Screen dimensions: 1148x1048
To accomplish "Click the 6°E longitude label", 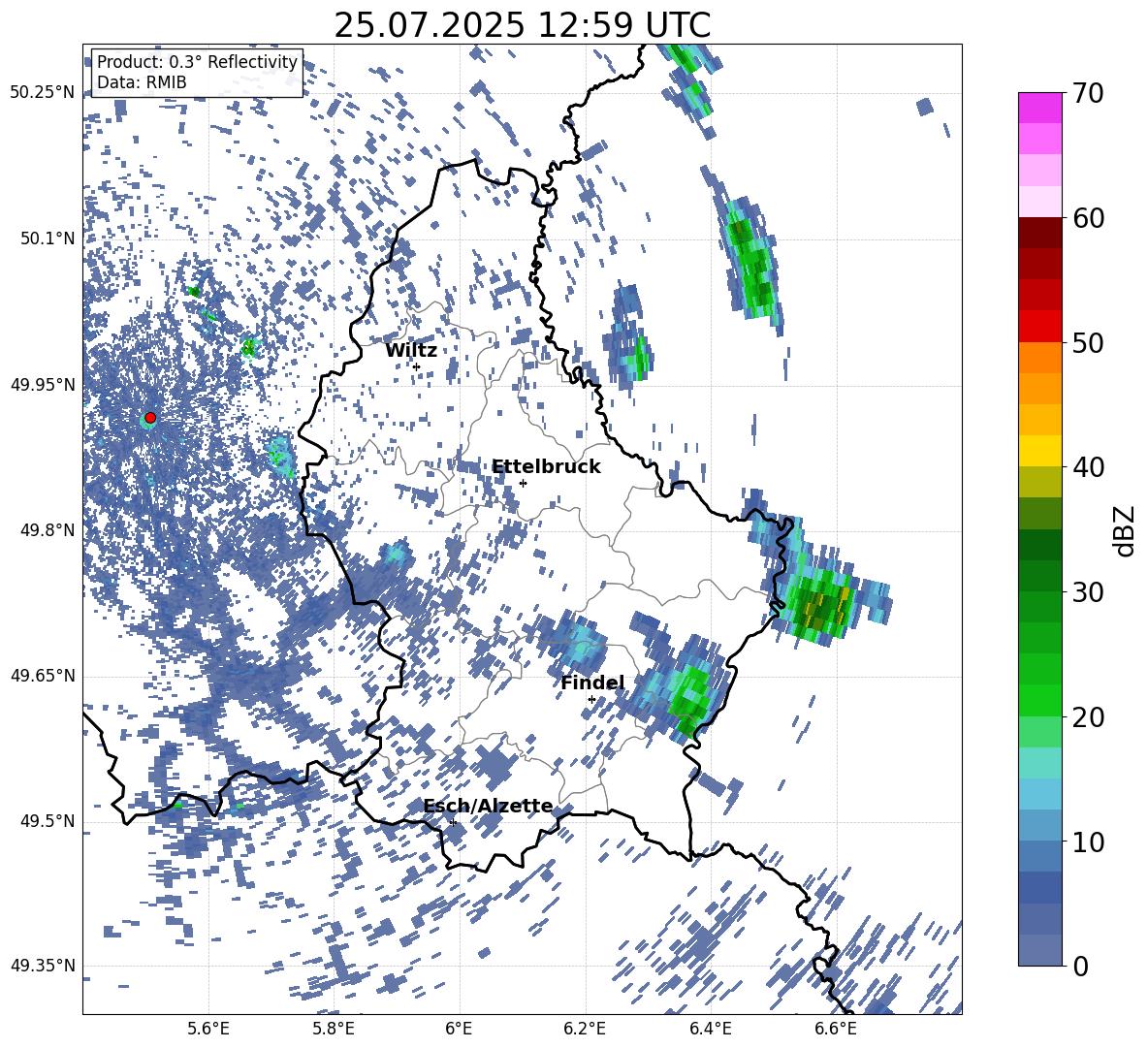I will click(x=459, y=1029).
